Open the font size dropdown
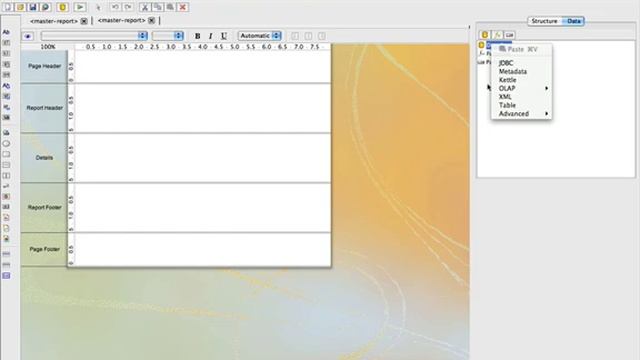Screen dimensions: 640x360 point(168,36)
